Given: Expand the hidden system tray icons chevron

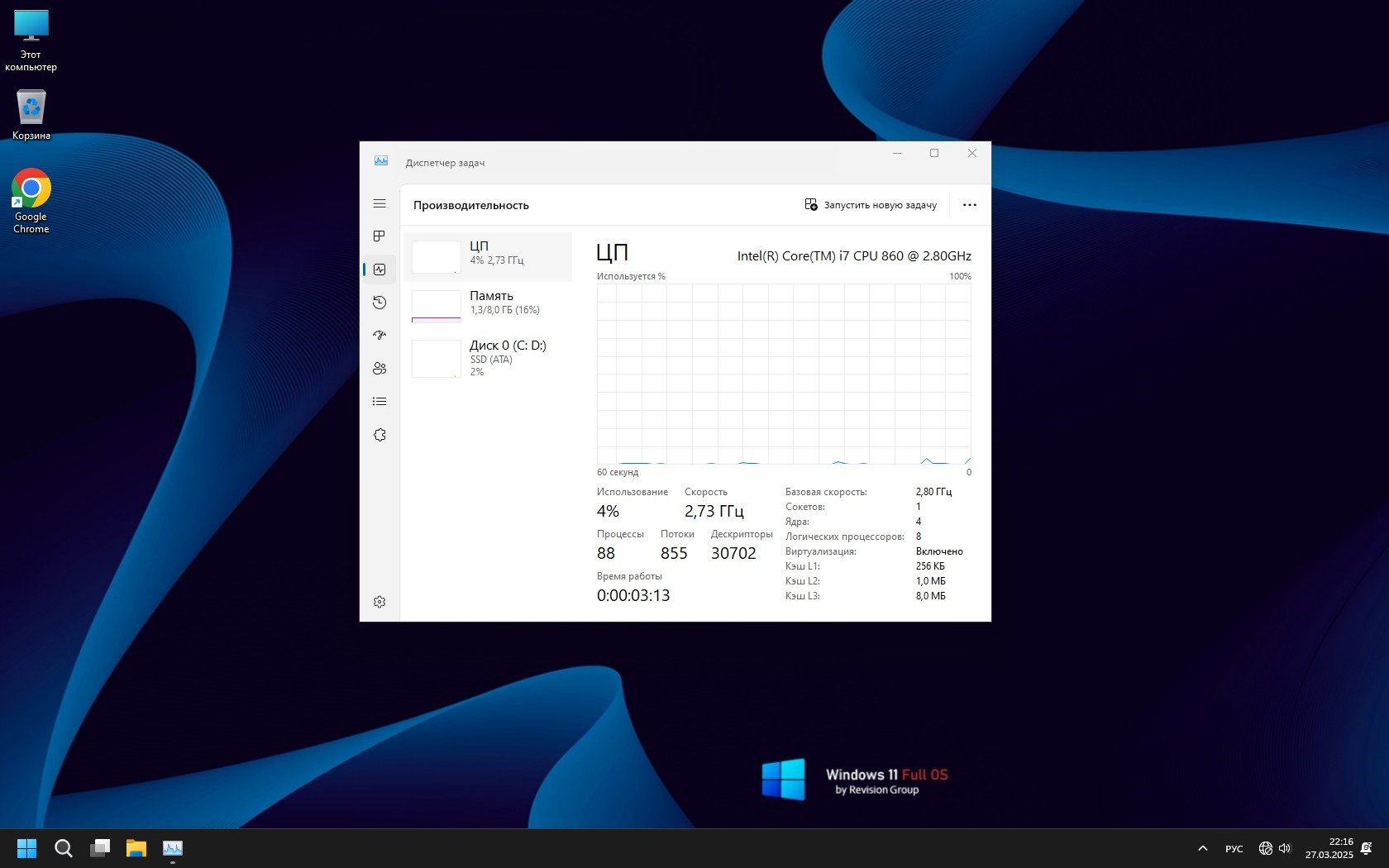Looking at the screenshot, I should click(x=1203, y=848).
